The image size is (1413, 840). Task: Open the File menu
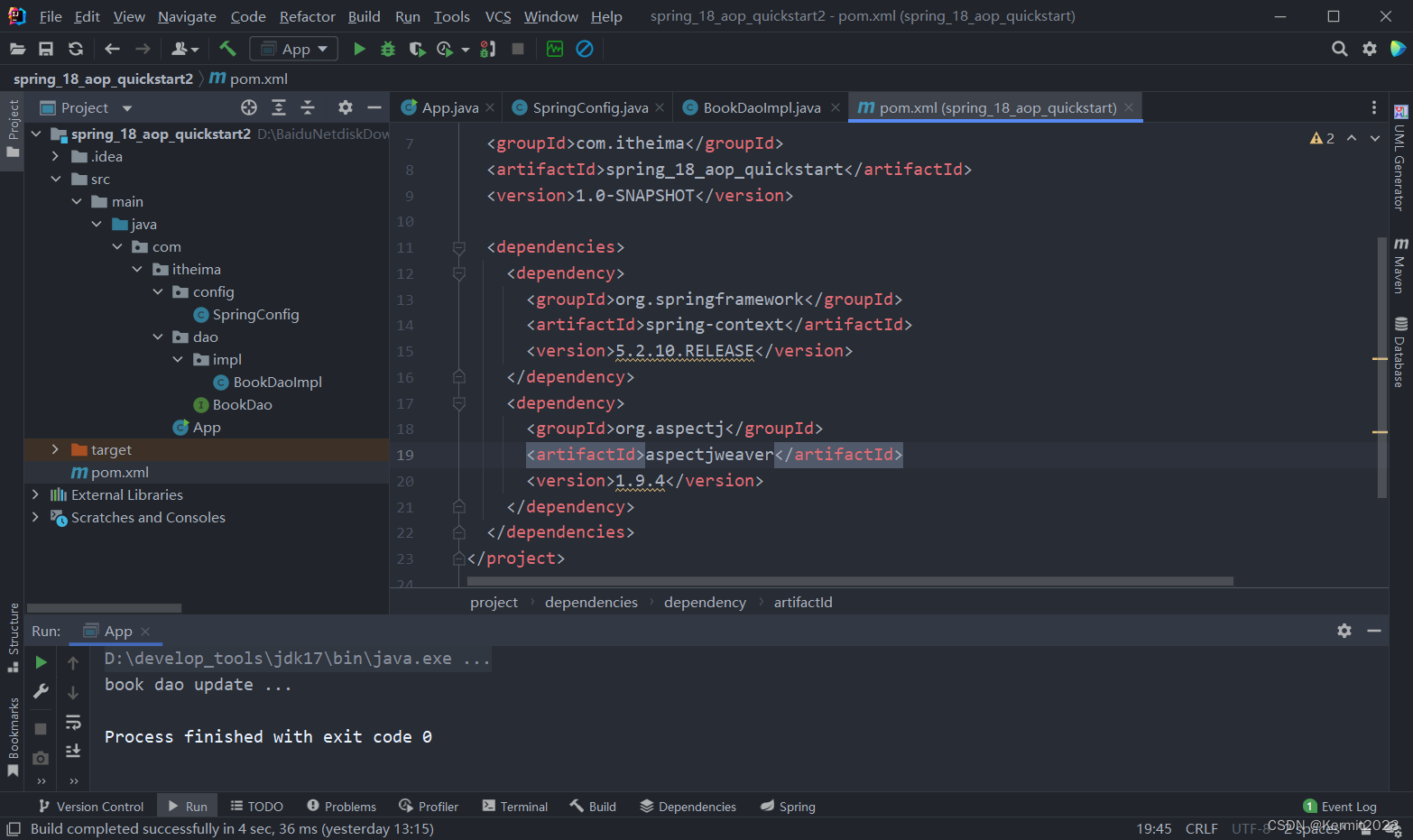tap(51, 16)
